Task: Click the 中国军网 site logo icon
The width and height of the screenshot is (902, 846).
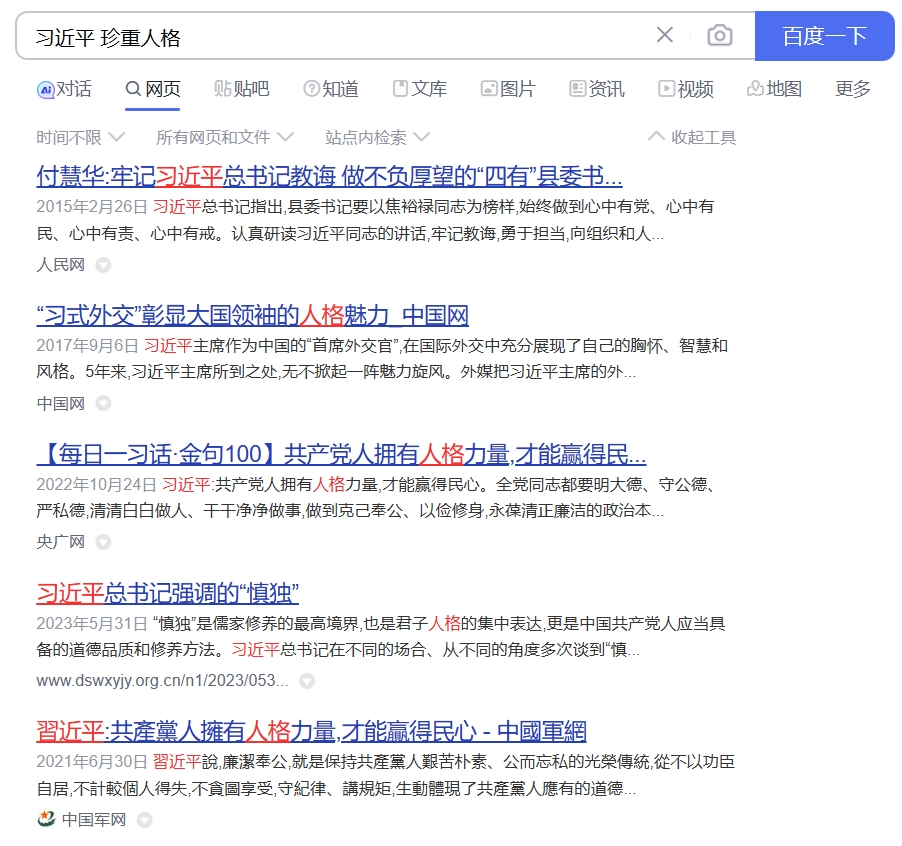Action: click(46, 818)
